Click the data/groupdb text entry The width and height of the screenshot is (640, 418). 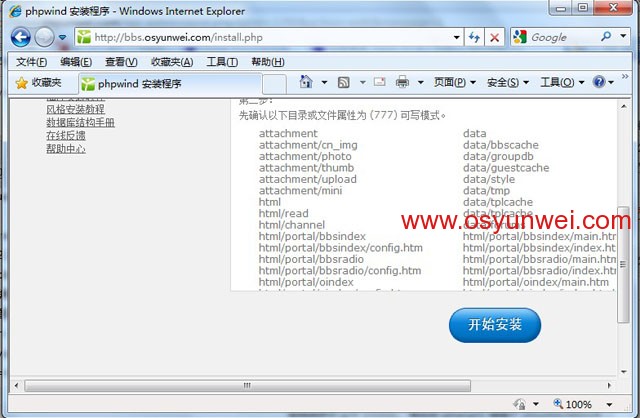coord(498,156)
